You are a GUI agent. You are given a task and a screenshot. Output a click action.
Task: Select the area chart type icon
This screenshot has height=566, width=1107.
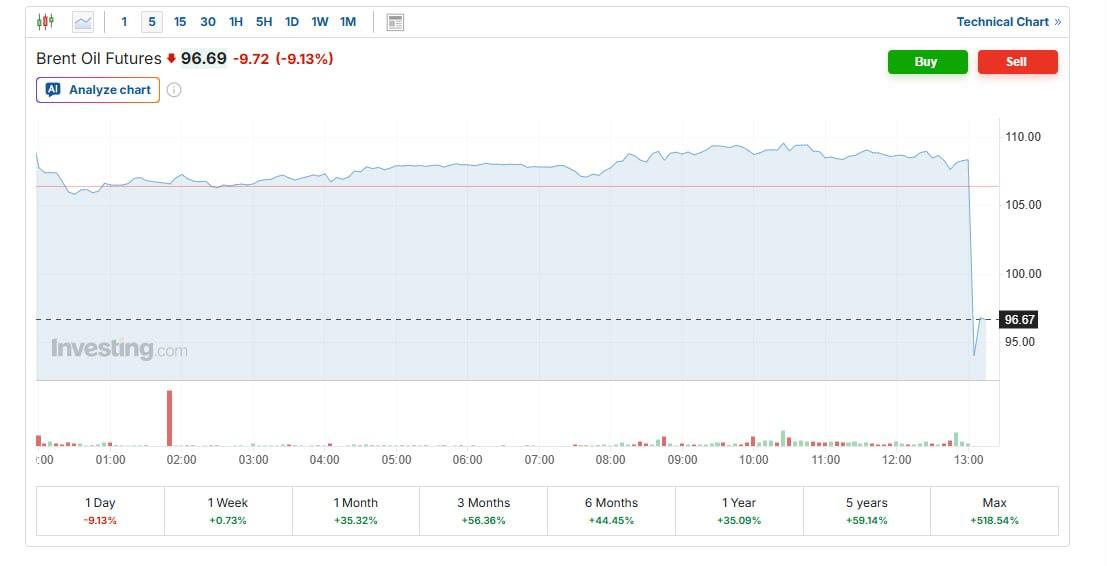click(82, 22)
